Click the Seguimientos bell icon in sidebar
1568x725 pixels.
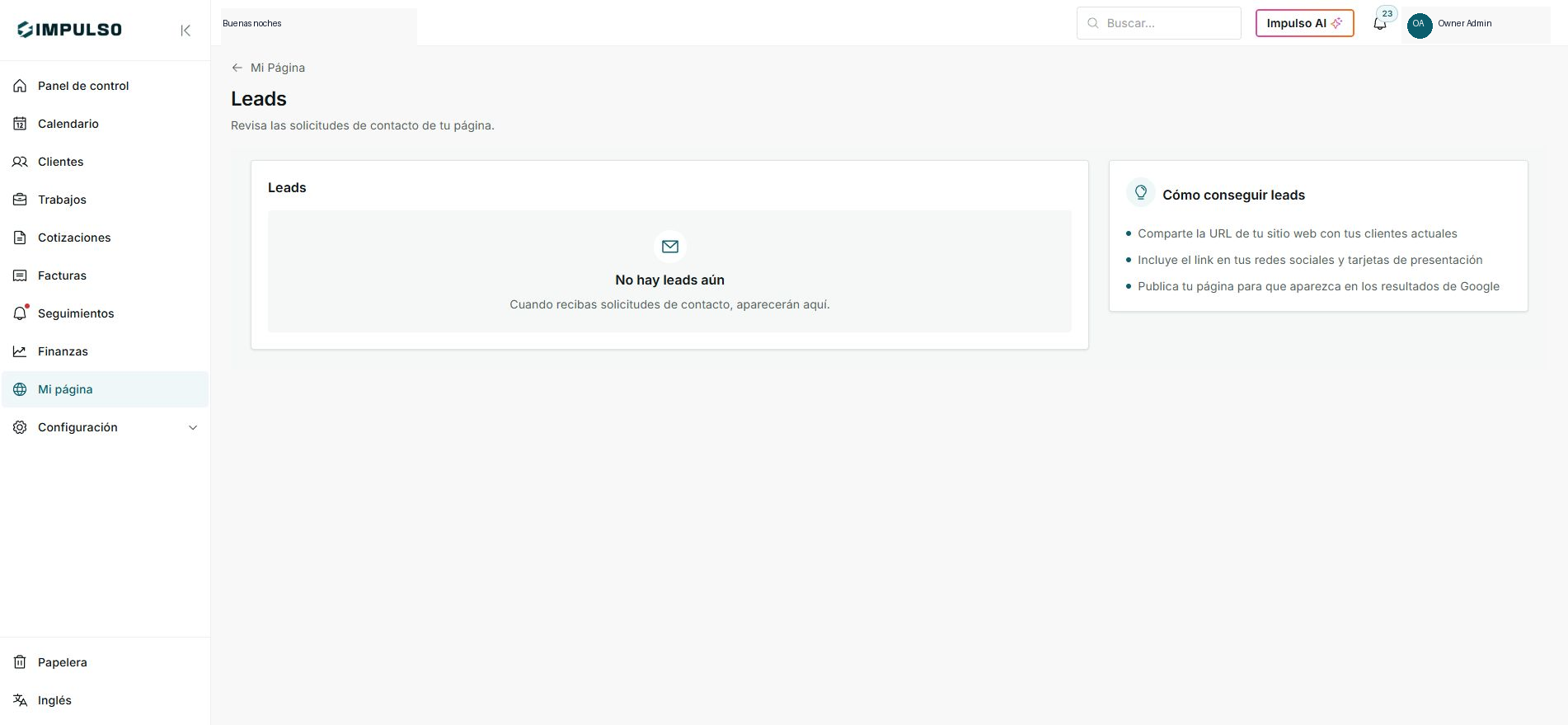coord(20,313)
